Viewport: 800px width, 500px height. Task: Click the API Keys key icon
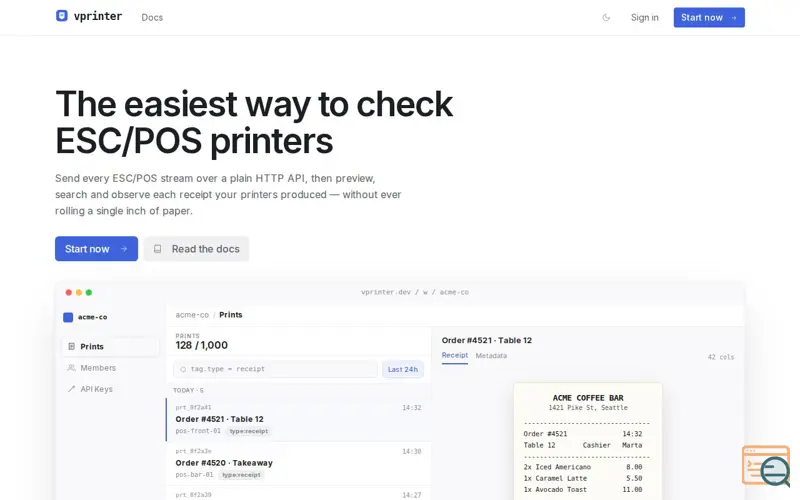tap(71, 389)
